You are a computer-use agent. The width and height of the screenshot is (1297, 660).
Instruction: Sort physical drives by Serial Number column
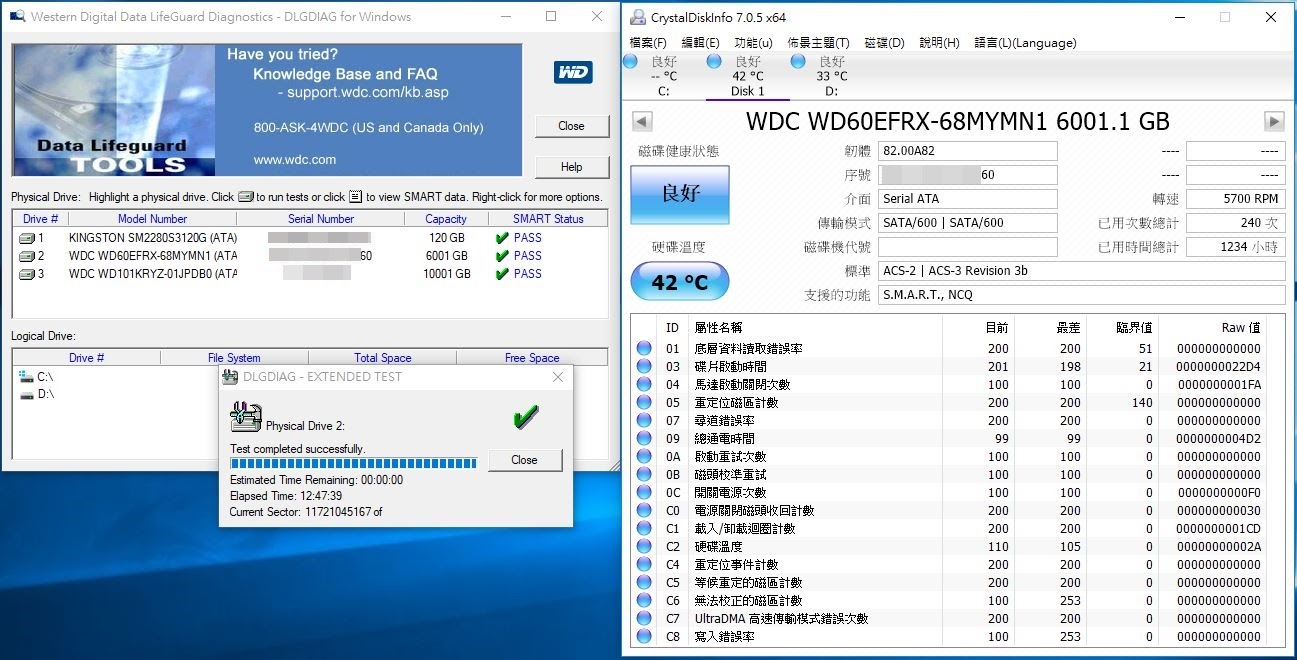pyautogui.click(x=320, y=219)
